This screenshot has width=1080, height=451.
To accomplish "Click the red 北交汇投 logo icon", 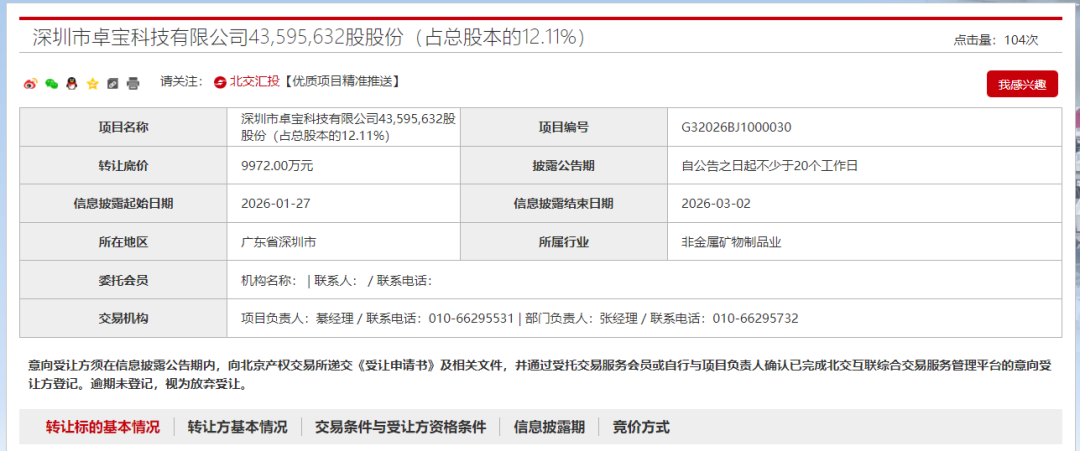I will tap(220, 82).
